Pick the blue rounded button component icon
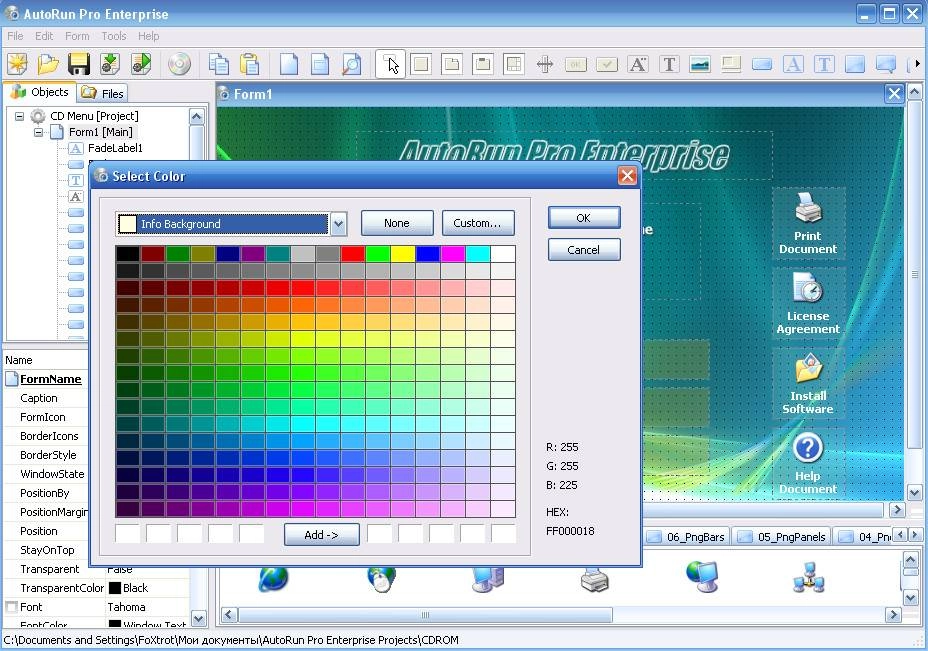 [x=762, y=64]
